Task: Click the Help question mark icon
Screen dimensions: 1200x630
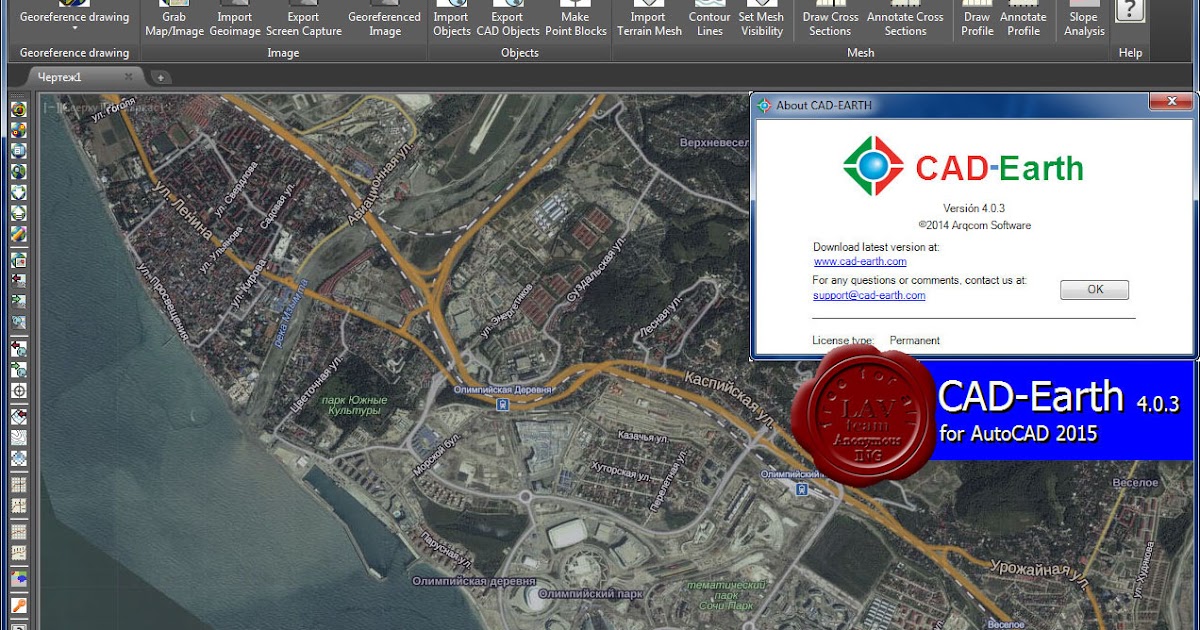Action: [x=1130, y=12]
